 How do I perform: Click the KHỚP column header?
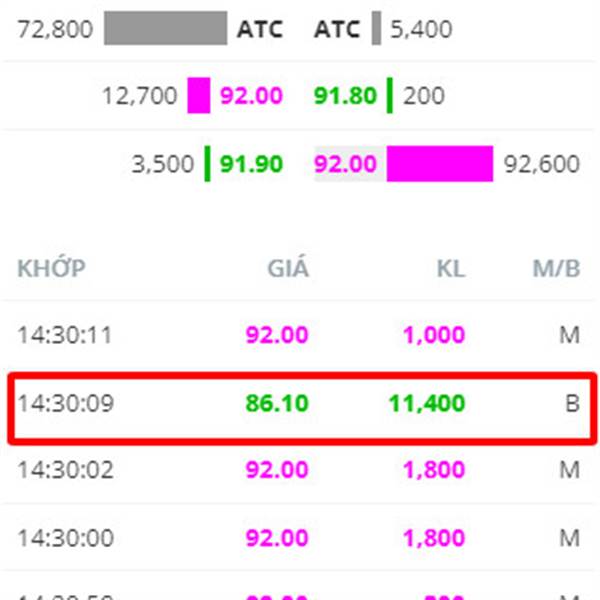51,268
